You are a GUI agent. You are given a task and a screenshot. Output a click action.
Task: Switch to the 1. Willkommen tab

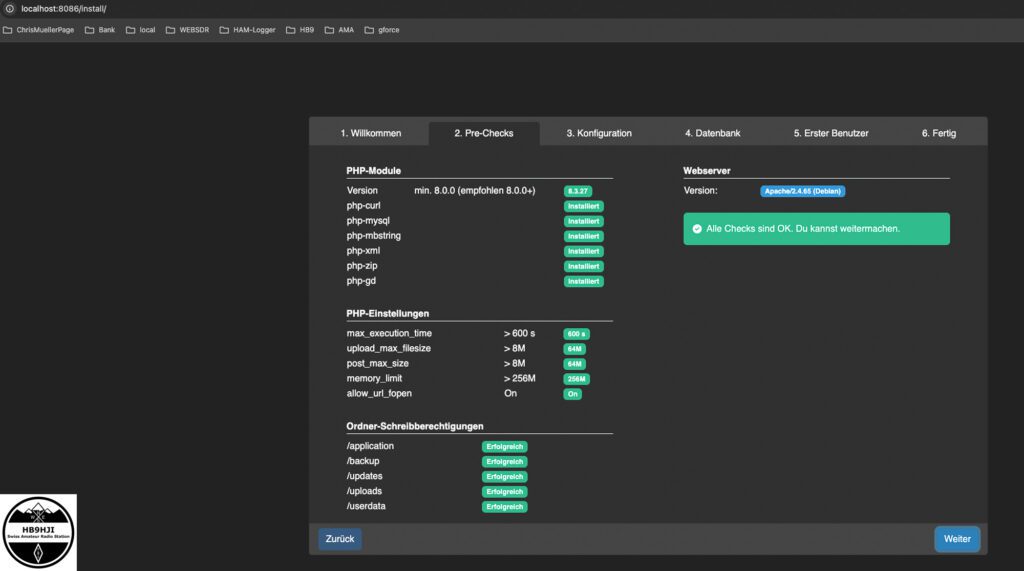point(371,133)
